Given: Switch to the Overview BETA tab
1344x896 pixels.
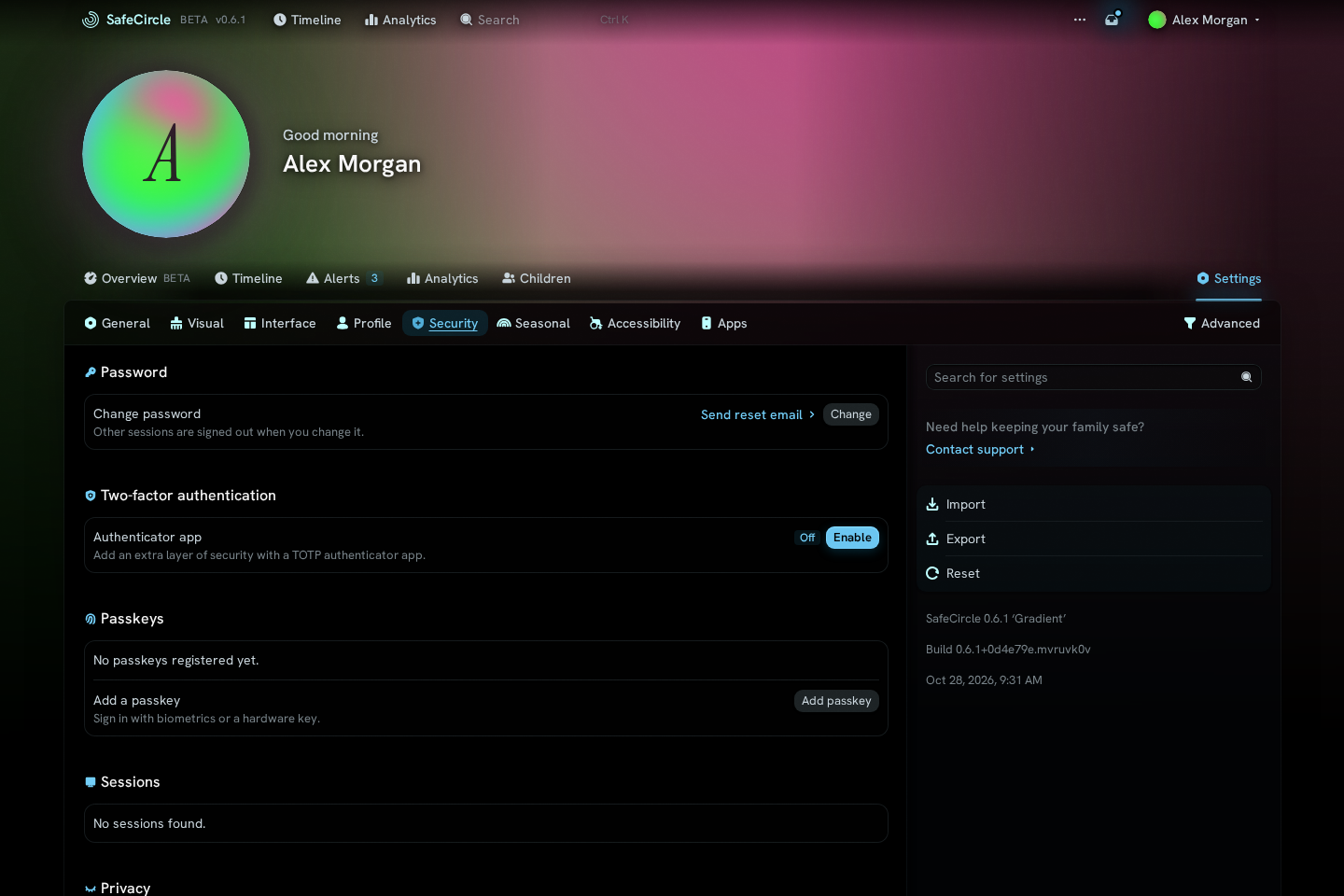Looking at the screenshot, I should tap(137, 278).
